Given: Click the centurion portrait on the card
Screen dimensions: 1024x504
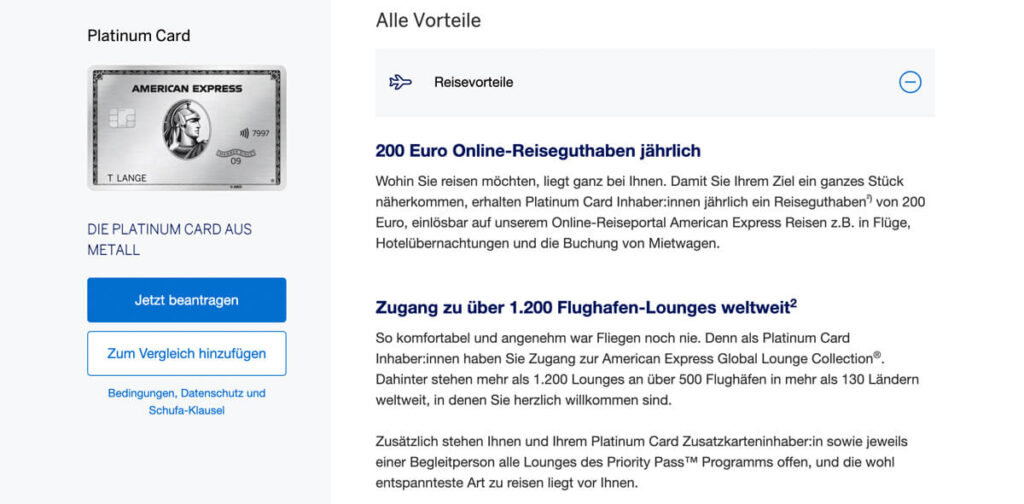Looking at the screenshot, I should tap(186, 129).
